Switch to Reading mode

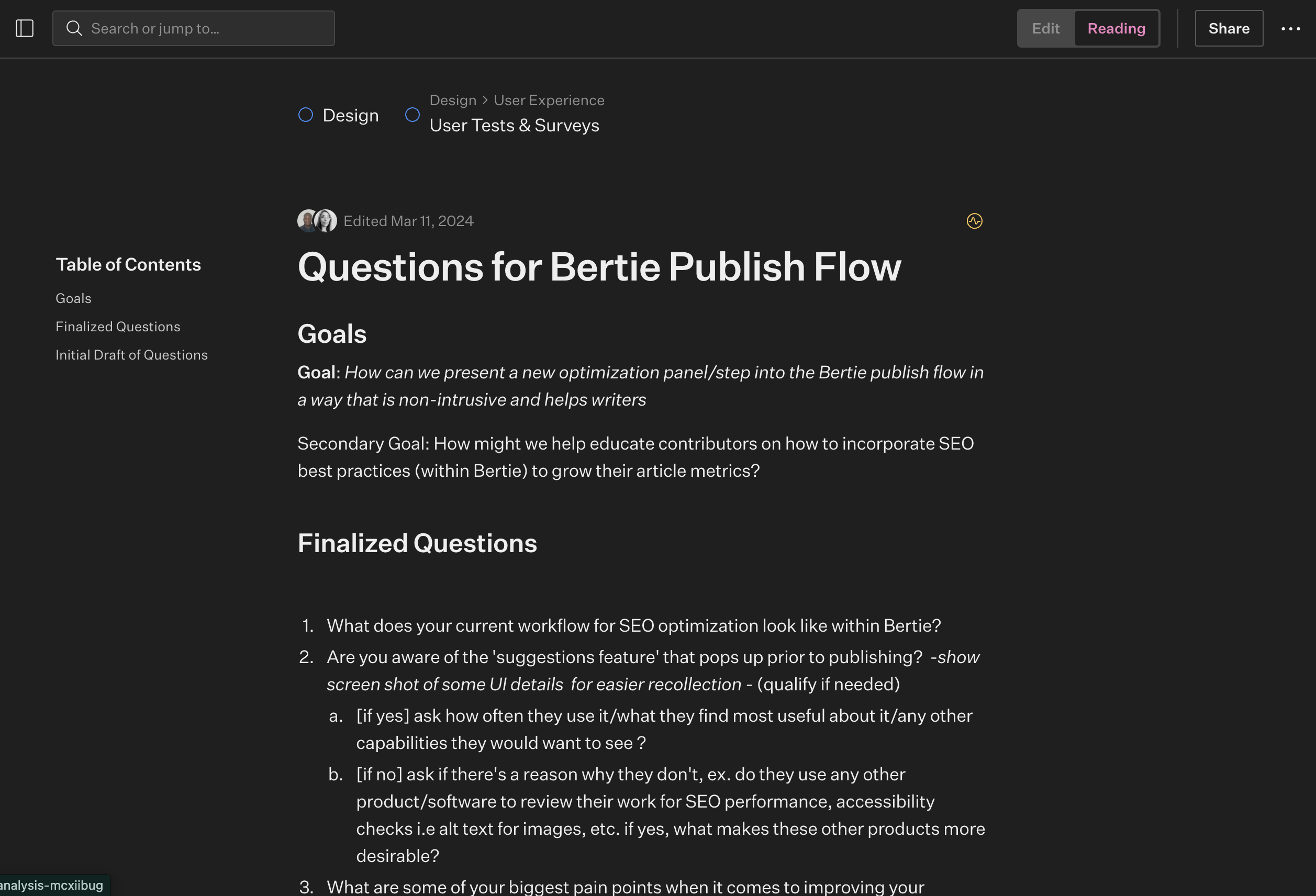[1116, 28]
